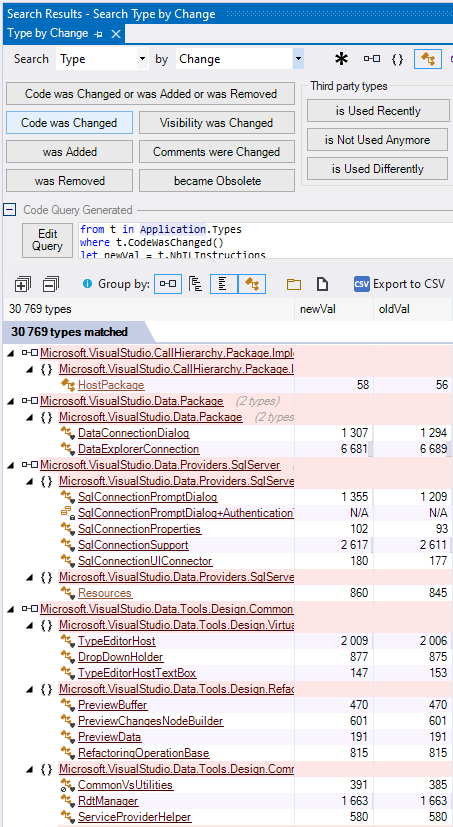
Task: Click the file grouping icon
Action: pyautogui.click(x=322, y=284)
